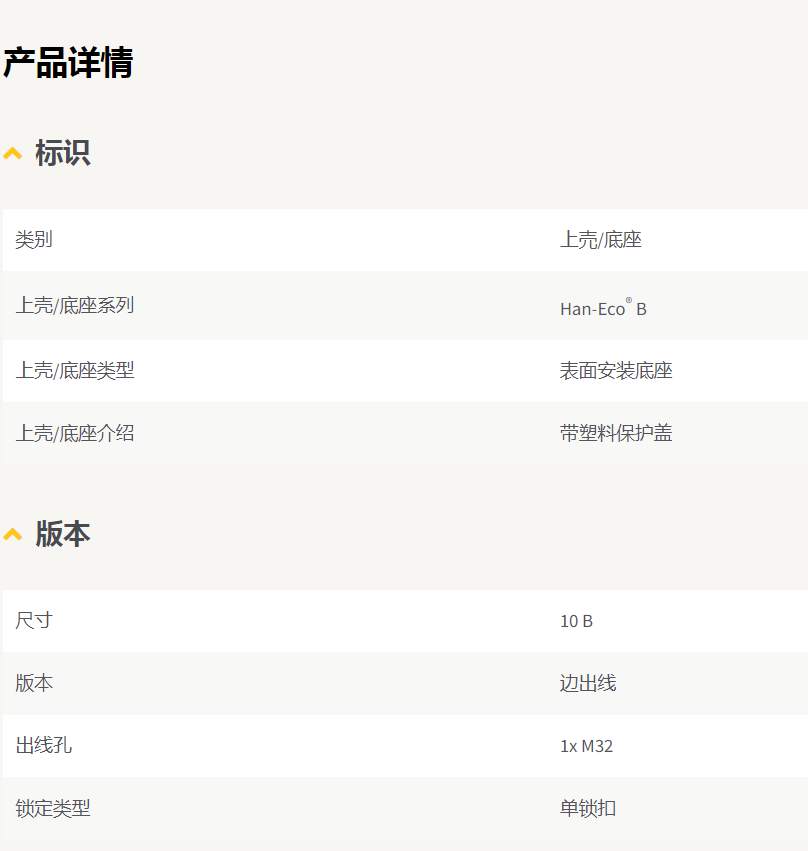
Task: Click the 标识 section heading
Action: click(63, 153)
